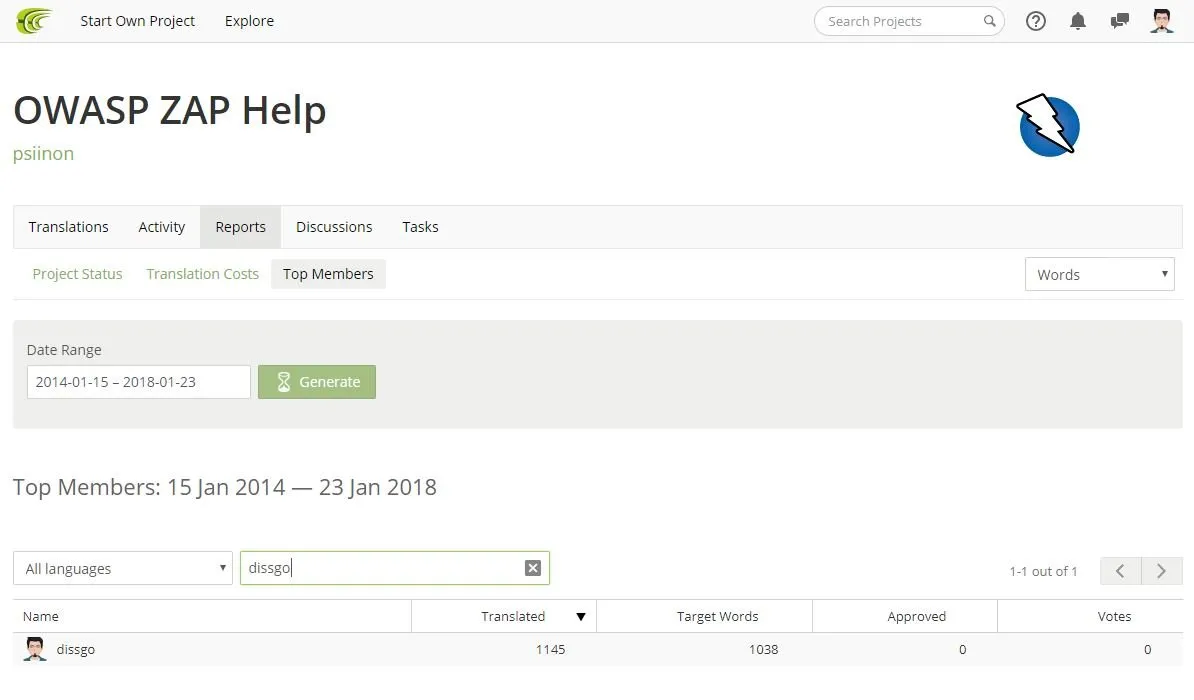Viewport: 1194px width, 700px height.
Task: Click the 1-1 out of 1 label
Action: coord(1043,571)
